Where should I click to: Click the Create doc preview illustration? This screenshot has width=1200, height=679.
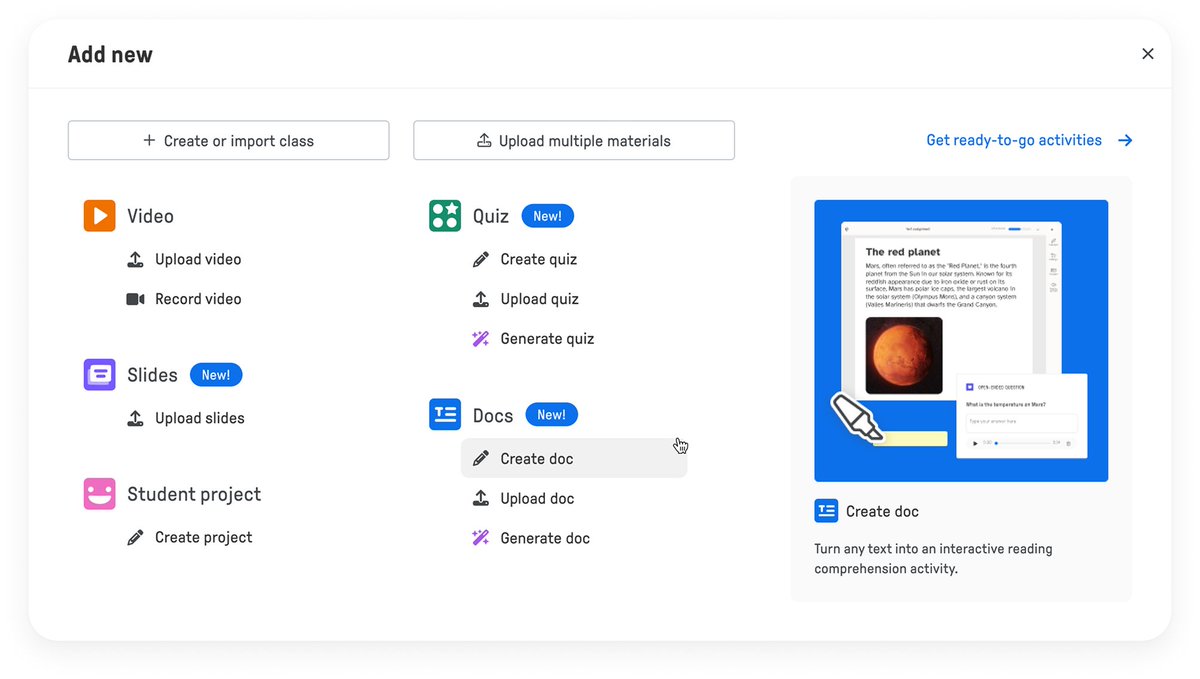point(961,341)
